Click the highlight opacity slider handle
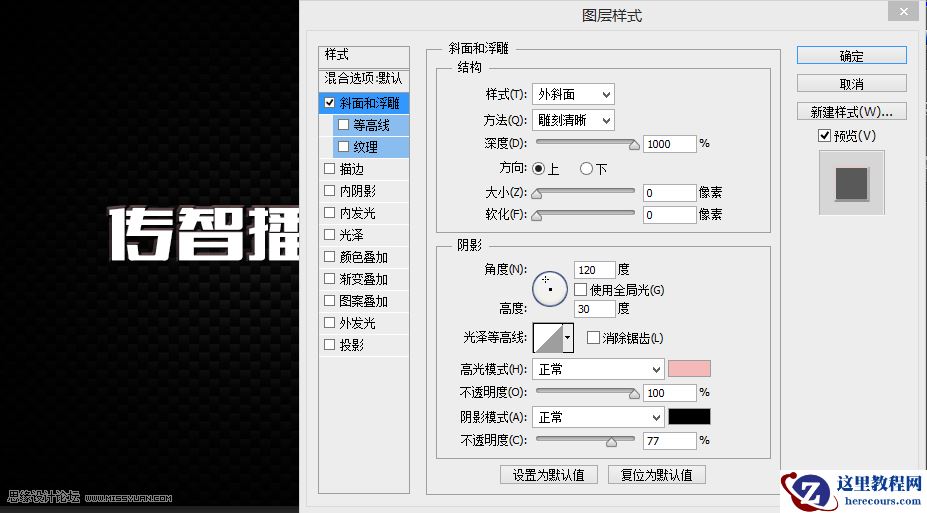The image size is (927, 513). (634, 394)
